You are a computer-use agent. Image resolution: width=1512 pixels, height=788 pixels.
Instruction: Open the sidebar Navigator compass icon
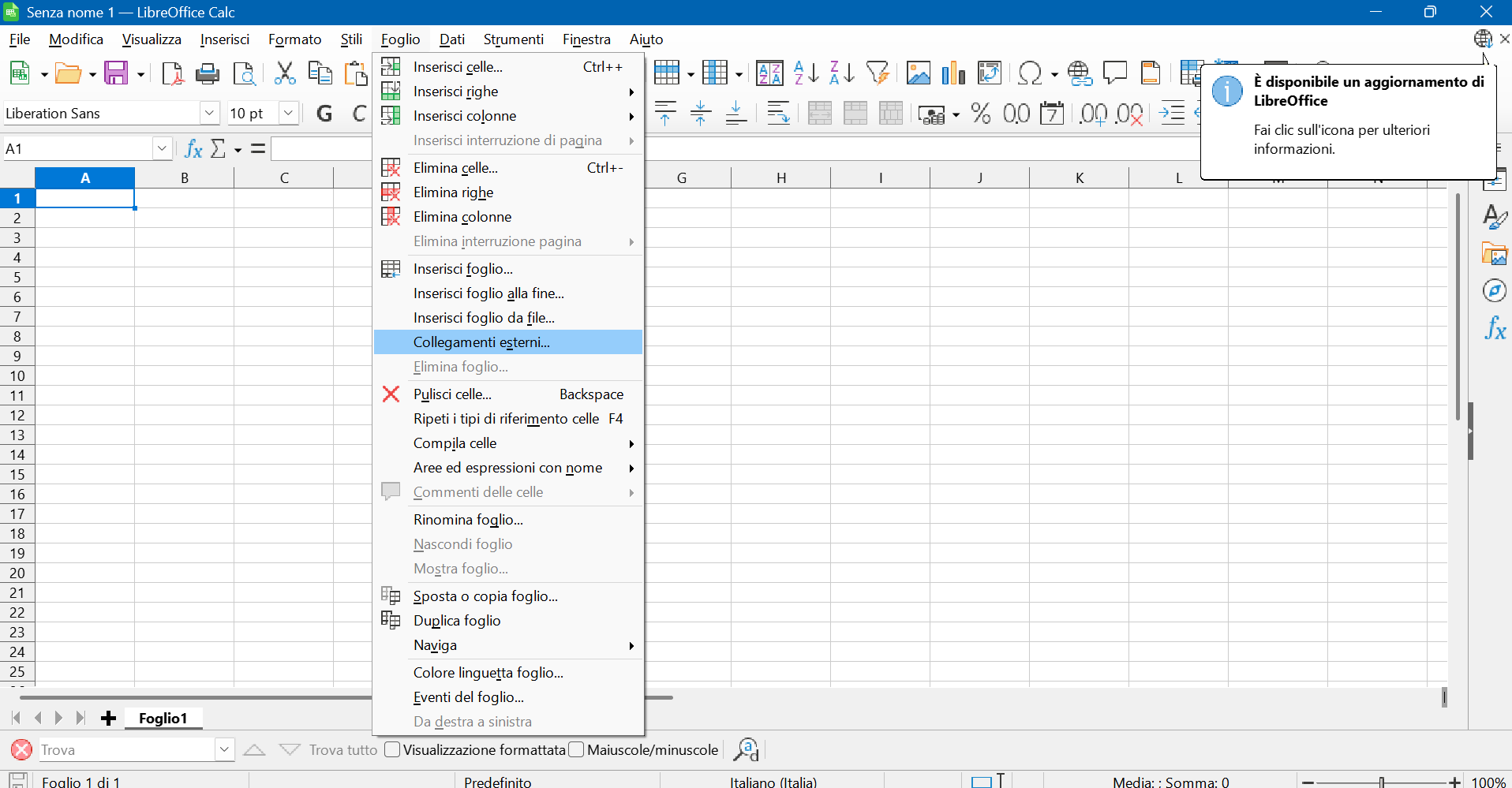[x=1494, y=290]
